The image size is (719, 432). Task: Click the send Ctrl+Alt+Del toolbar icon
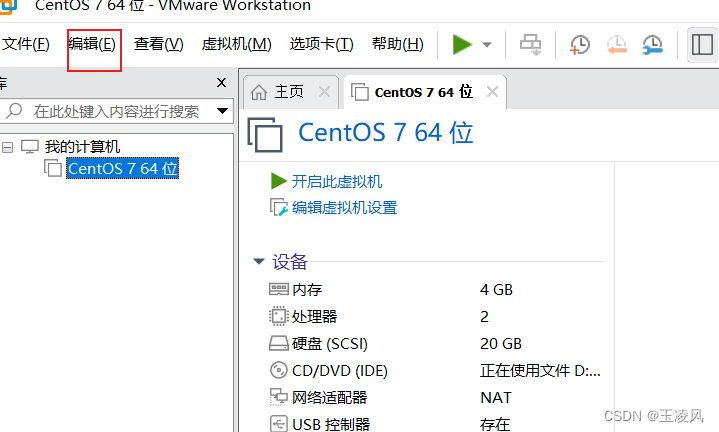point(531,45)
